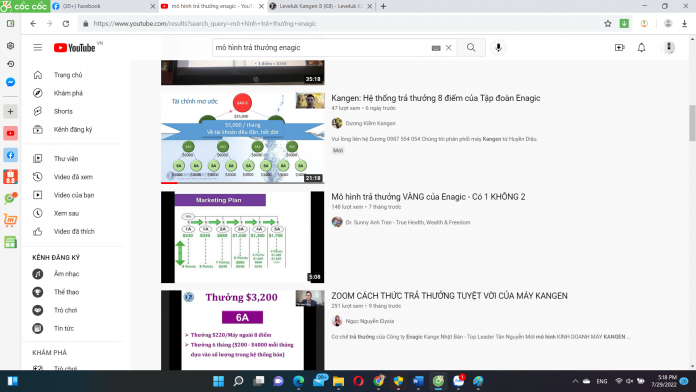696x392 pixels.
Task: Show hidden system tray icons chevron
Action: click(x=575, y=381)
